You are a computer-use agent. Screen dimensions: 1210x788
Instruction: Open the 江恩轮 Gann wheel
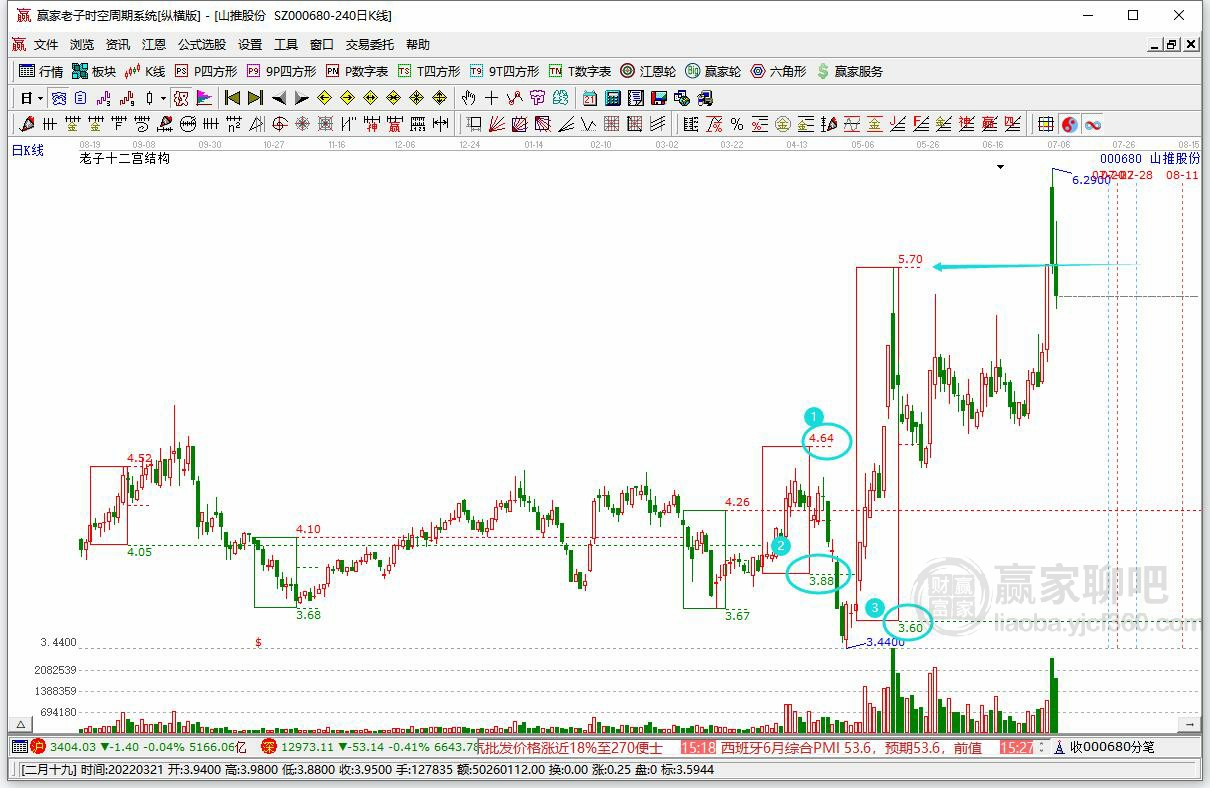point(648,71)
